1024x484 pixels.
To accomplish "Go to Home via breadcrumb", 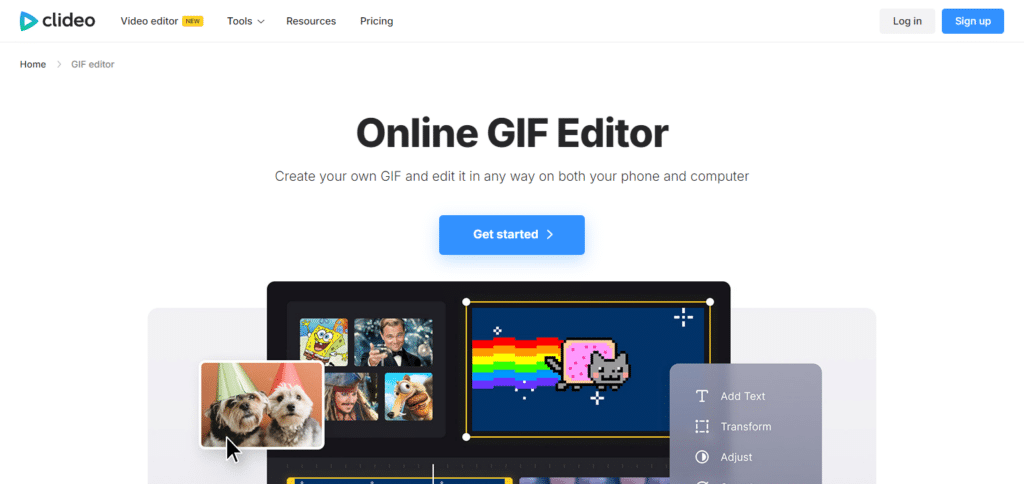I will pos(33,64).
